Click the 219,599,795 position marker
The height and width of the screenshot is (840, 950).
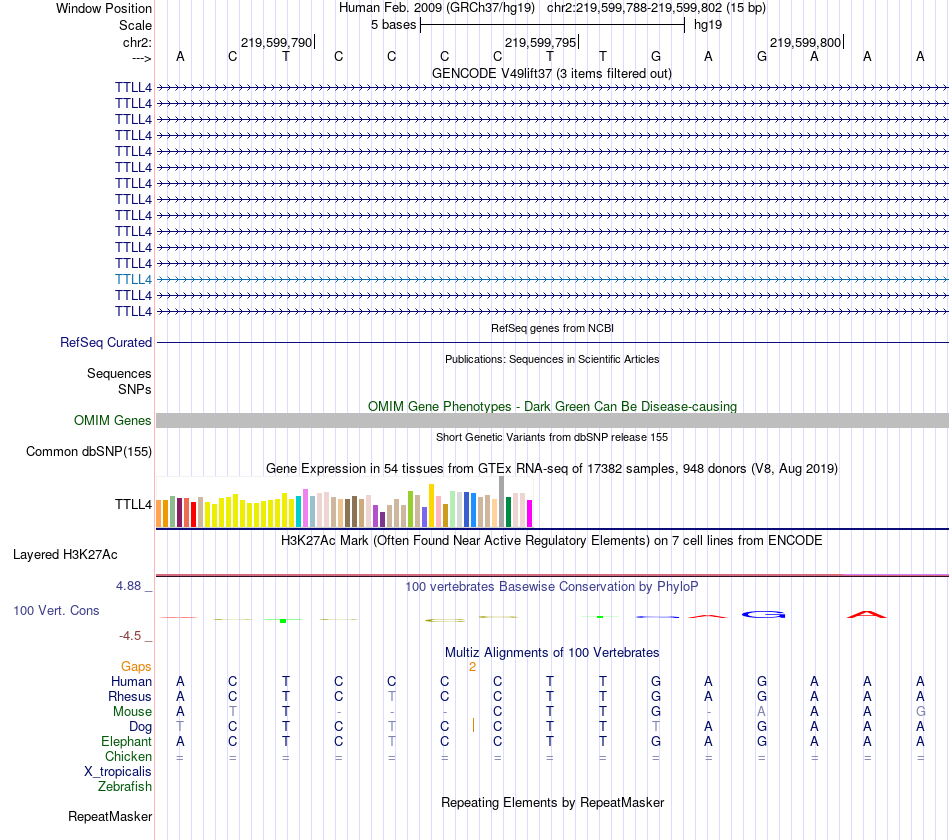pyautogui.click(x=540, y=42)
